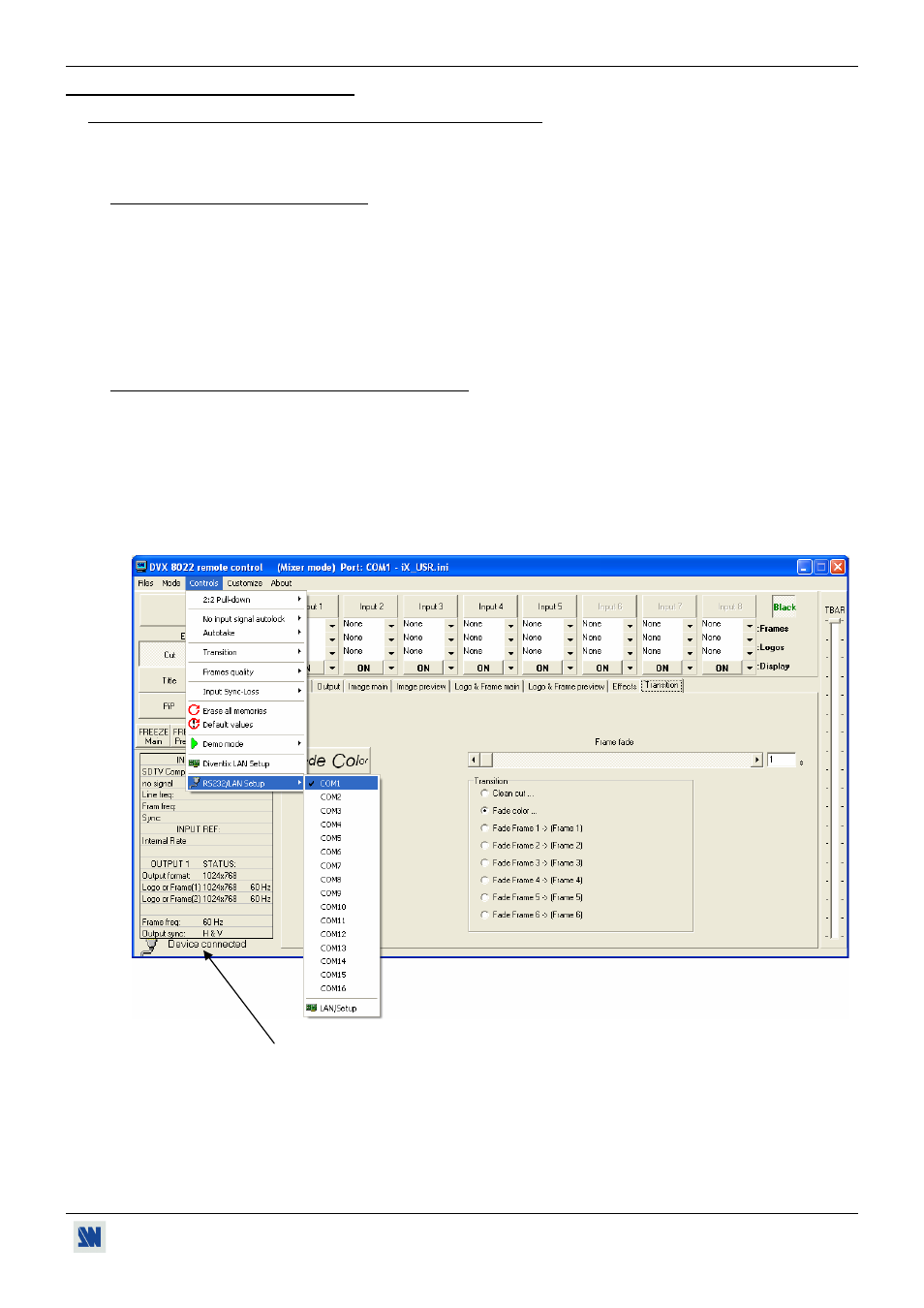Open the Files menu
The width and height of the screenshot is (924, 1308).
pyautogui.click(x=145, y=583)
